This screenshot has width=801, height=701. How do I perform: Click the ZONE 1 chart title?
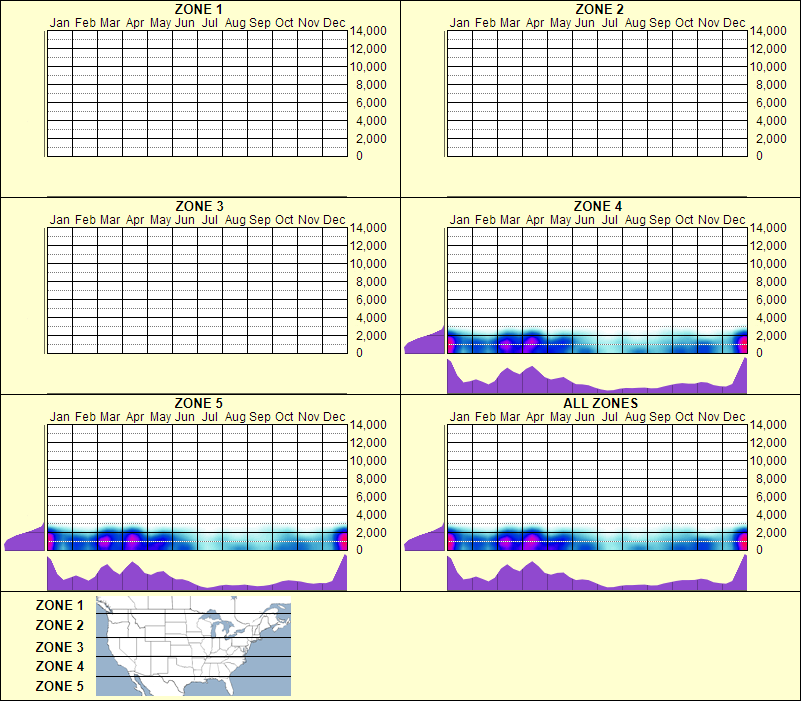197,9
